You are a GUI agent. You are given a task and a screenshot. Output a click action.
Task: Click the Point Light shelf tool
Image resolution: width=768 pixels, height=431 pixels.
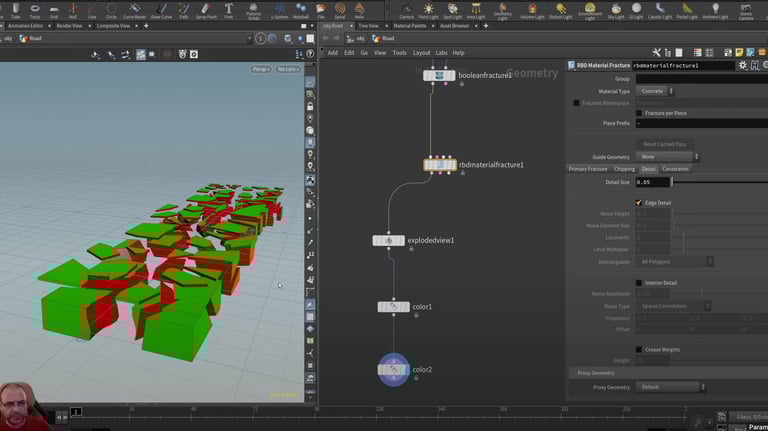(429, 10)
